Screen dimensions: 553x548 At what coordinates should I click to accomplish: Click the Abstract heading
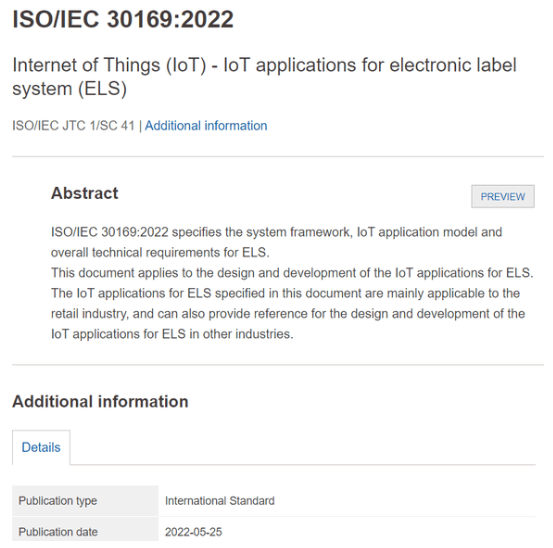85,193
